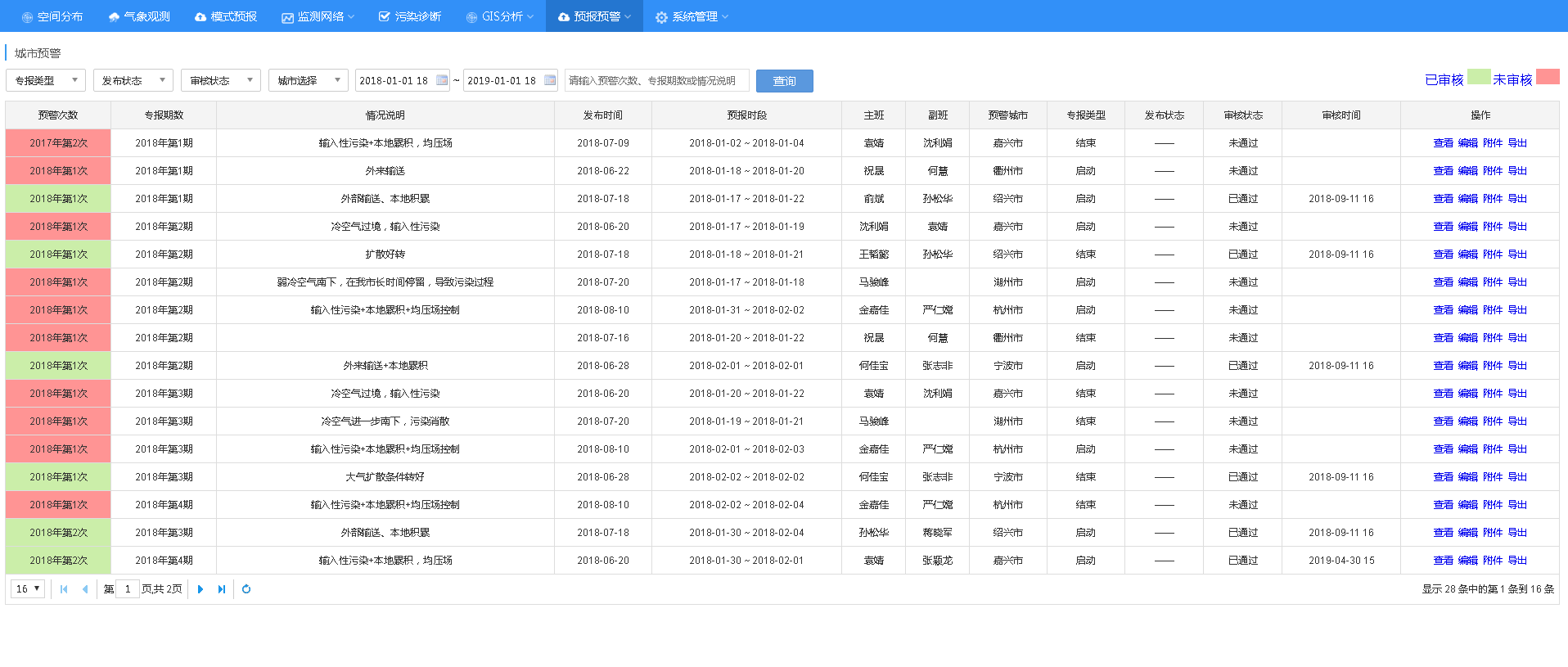Open the 专报类型 dropdown
Image resolution: width=1568 pixels, height=667 pixels.
[46, 80]
